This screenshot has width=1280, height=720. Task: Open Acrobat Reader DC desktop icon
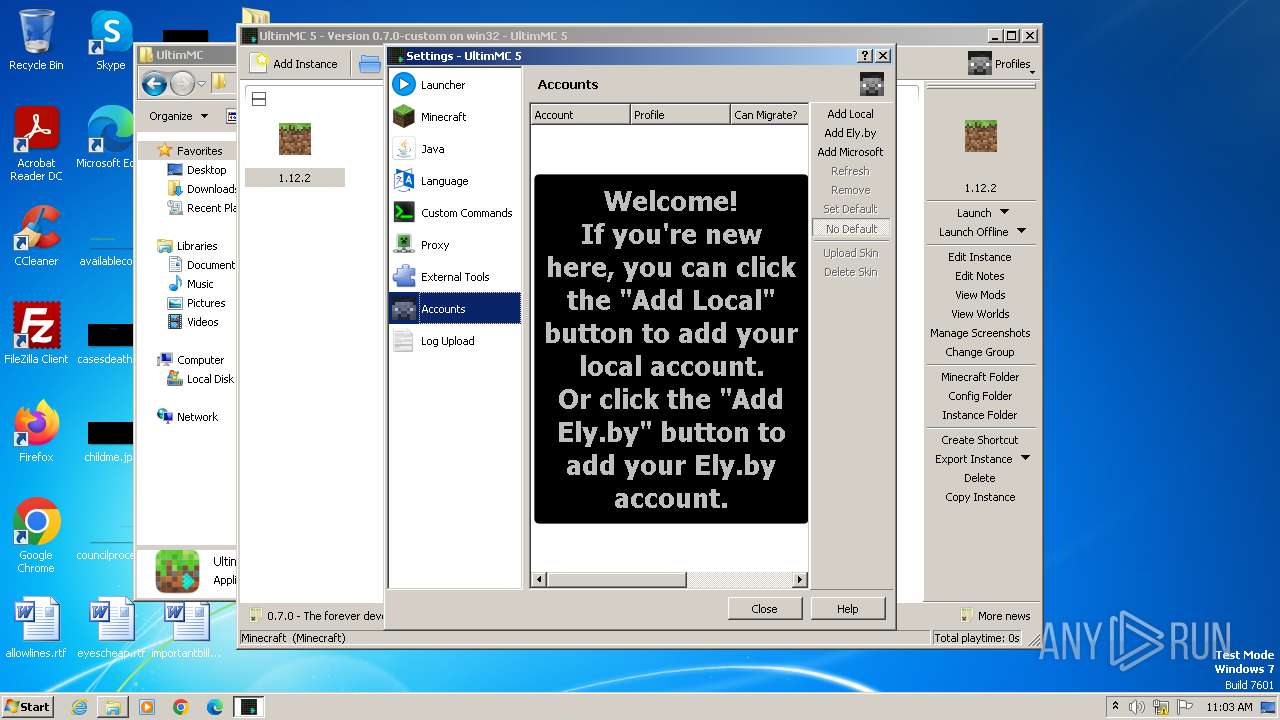pyautogui.click(x=36, y=143)
